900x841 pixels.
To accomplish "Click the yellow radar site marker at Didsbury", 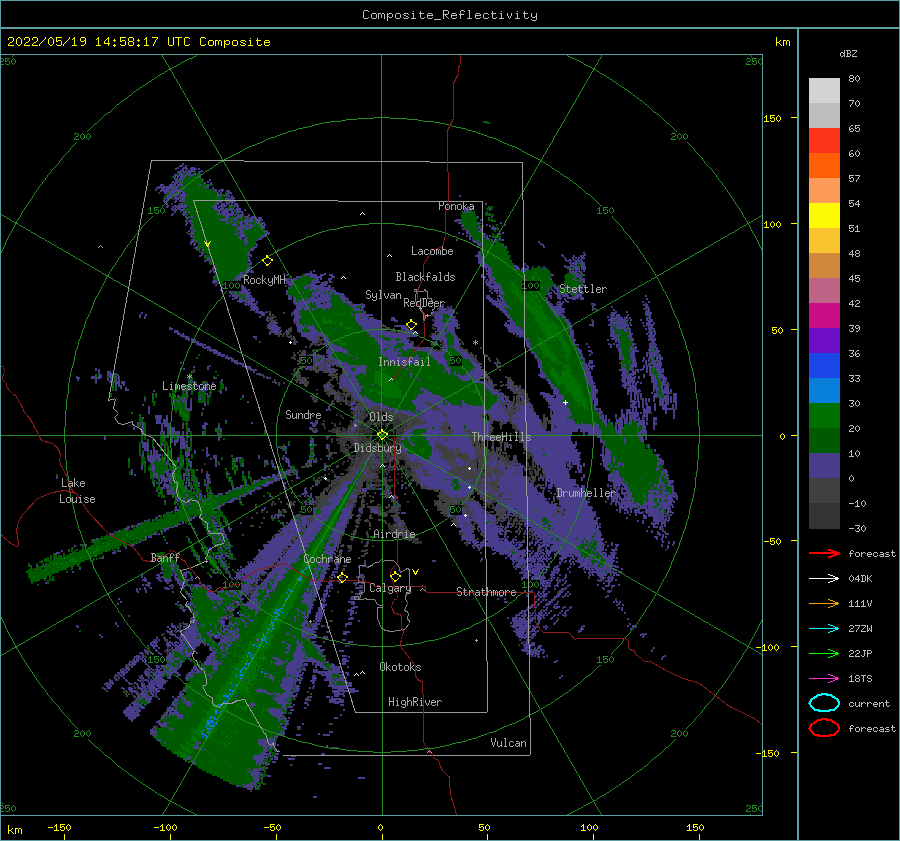I will 382,435.
